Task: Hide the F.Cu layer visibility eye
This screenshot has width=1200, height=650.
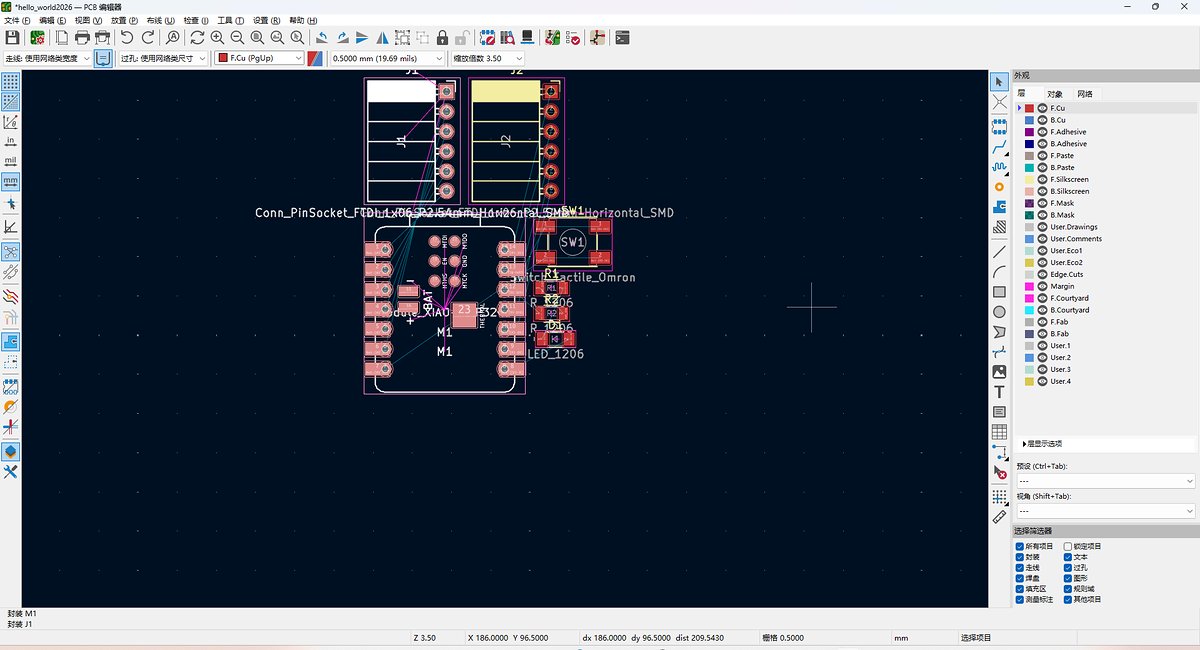Action: pos(1043,107)
